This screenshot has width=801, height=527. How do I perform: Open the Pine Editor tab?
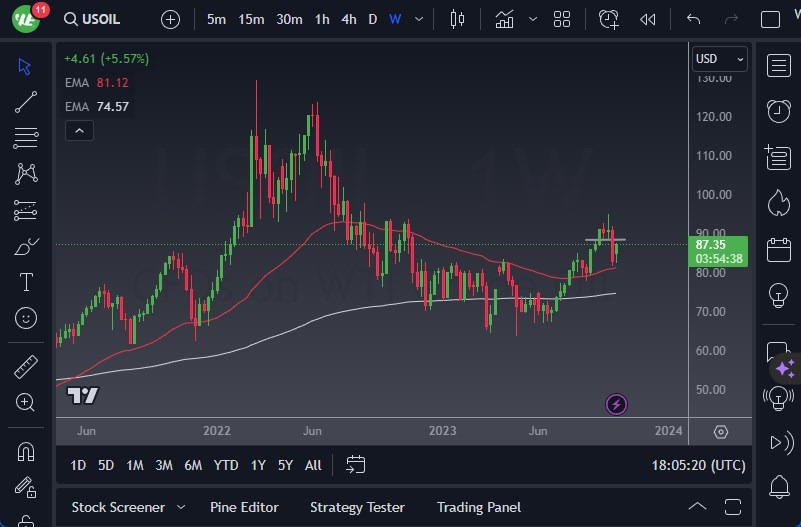(x=244, y=507)
